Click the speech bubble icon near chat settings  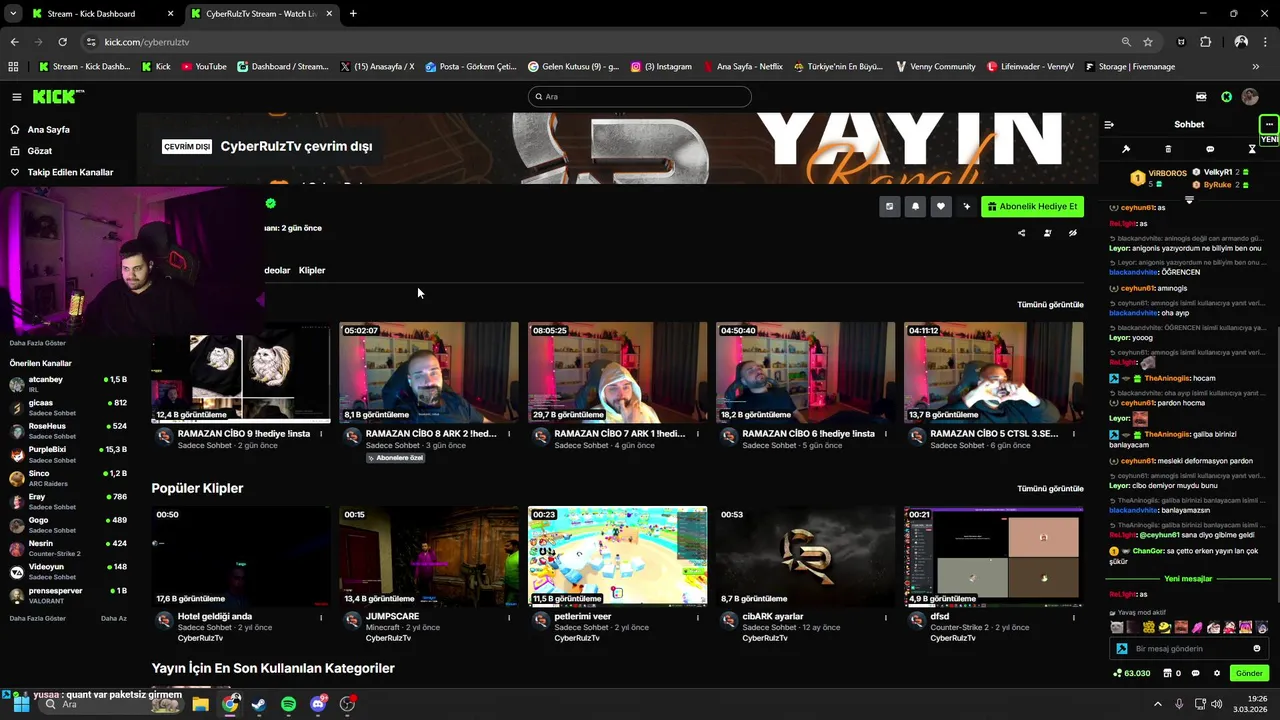1195,674
